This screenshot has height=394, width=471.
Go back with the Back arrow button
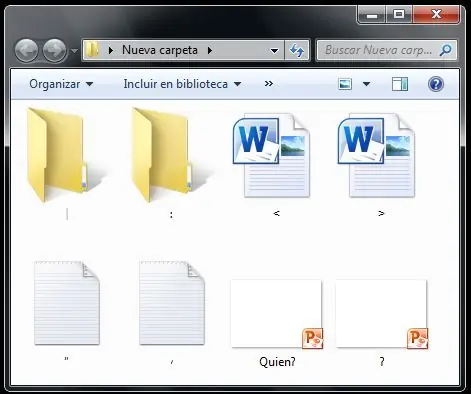(x=26, y=51)
